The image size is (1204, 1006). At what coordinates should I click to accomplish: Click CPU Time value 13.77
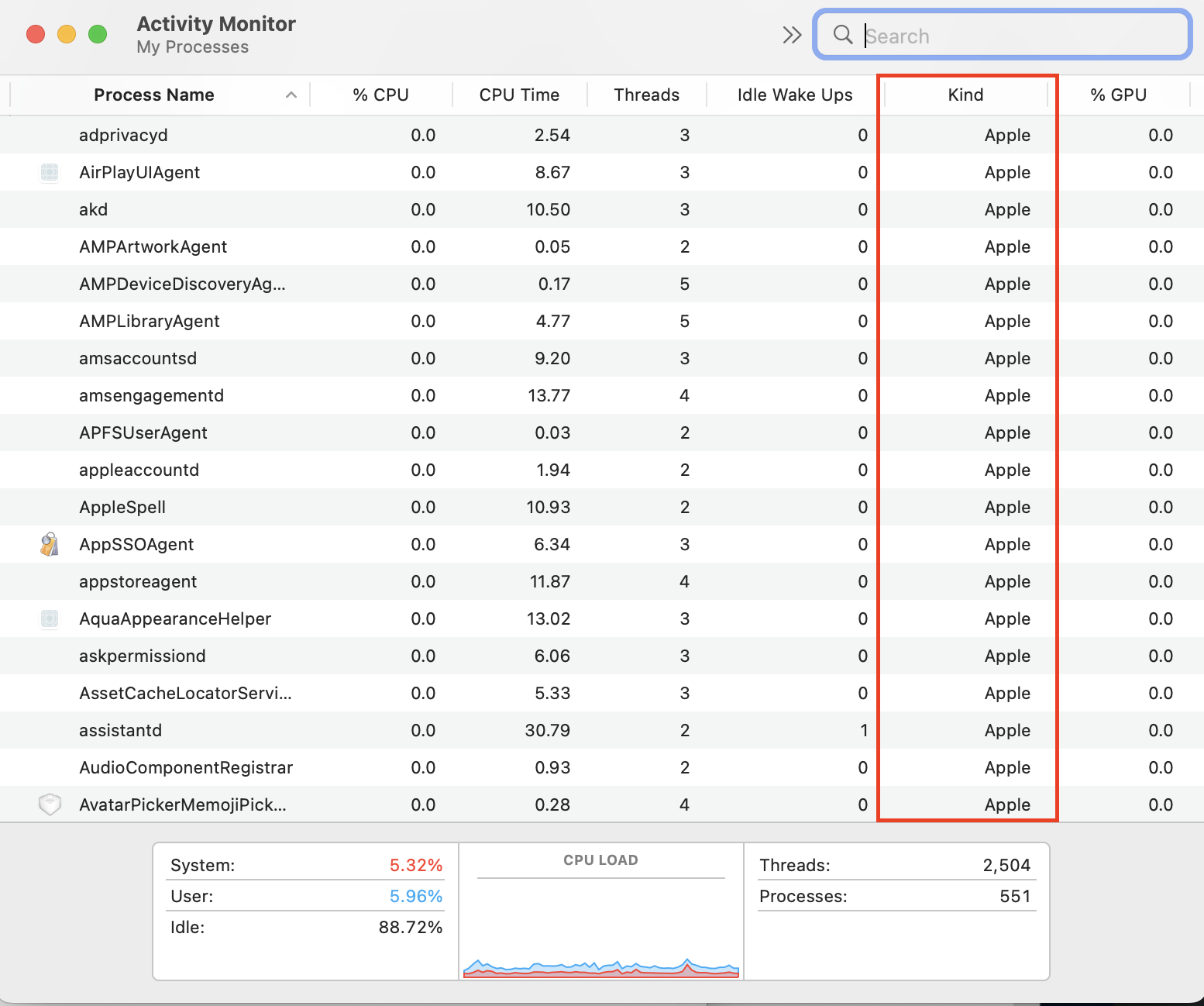pos(549,395)
